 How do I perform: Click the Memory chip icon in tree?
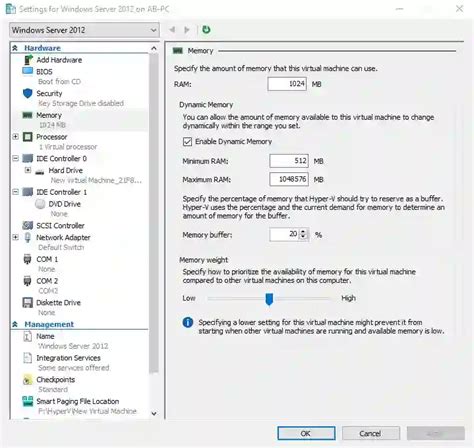pyautogui.click(x=27, y=115)
